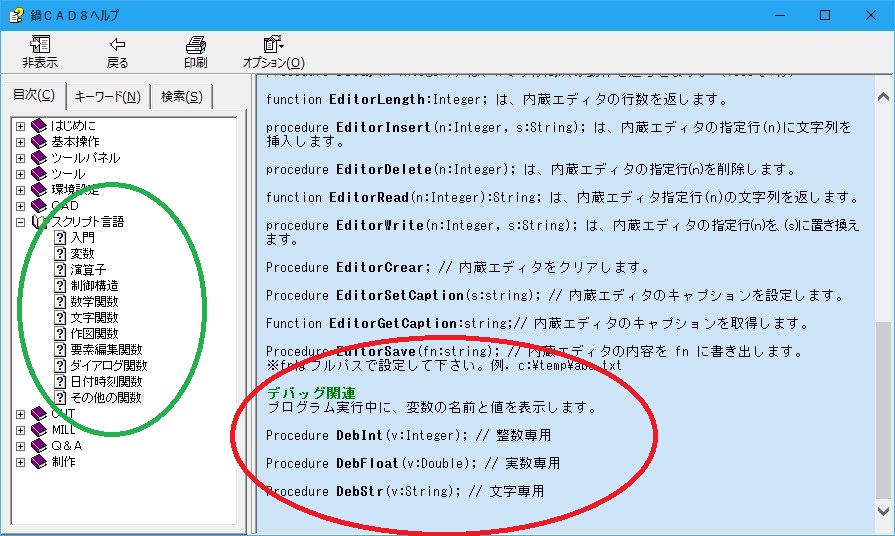This screenshot has width=895, height=536.
Task: Expand the ツールパネル tree node
Action: (21, 158)
